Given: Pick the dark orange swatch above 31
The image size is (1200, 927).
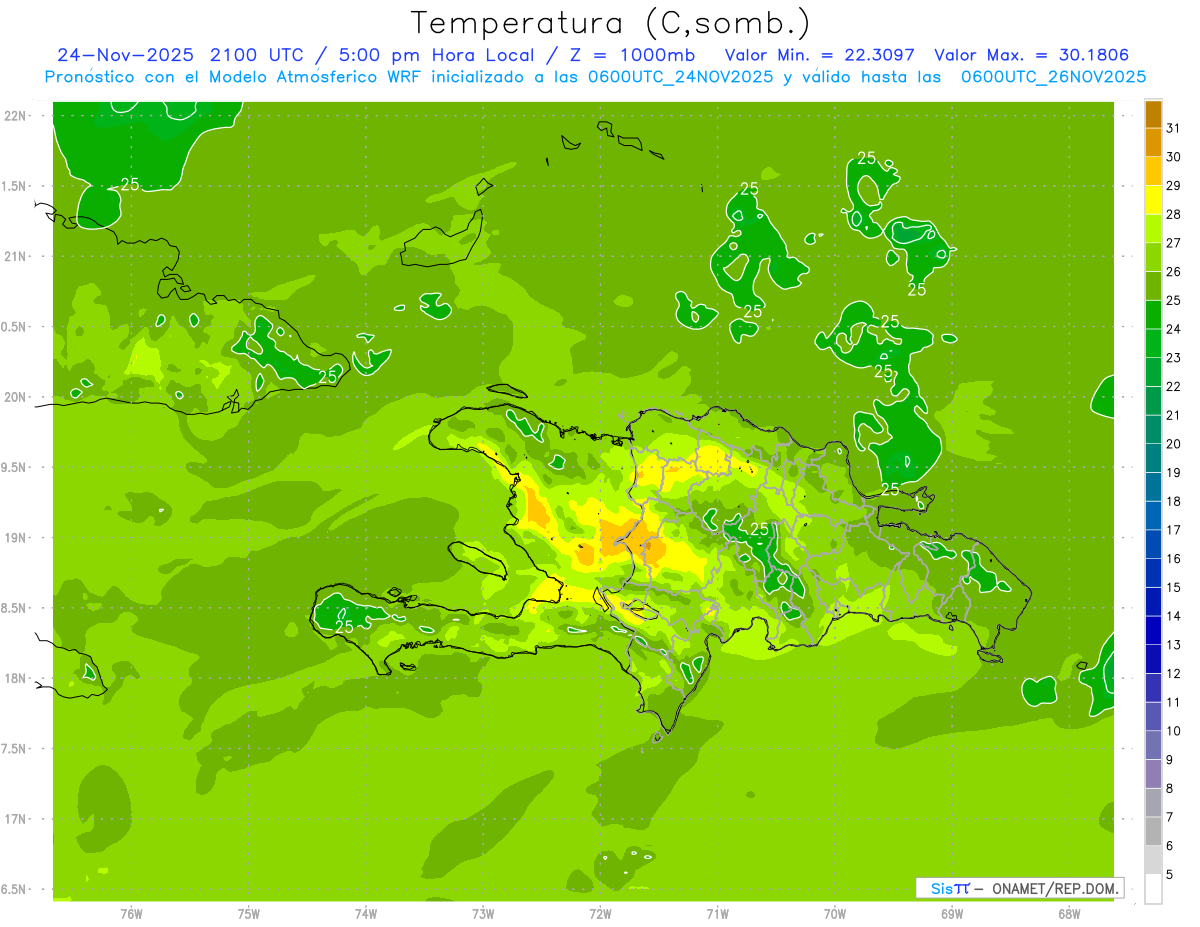Looking at the screenshot, I should [x=1153, y=113].
